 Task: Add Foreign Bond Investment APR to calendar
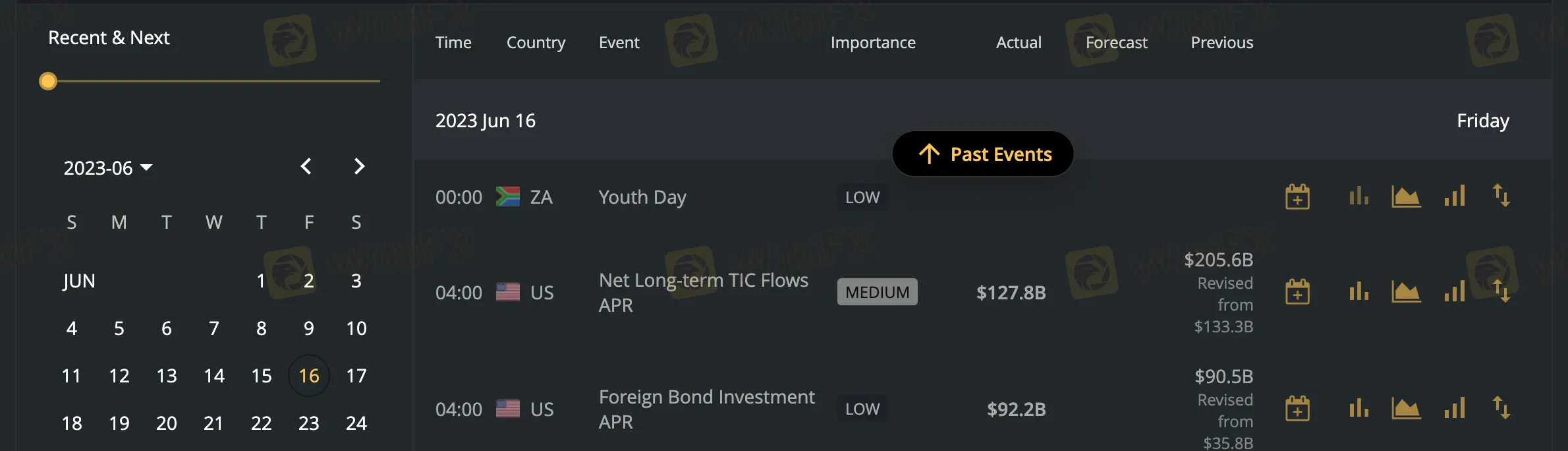point(1299,408)
